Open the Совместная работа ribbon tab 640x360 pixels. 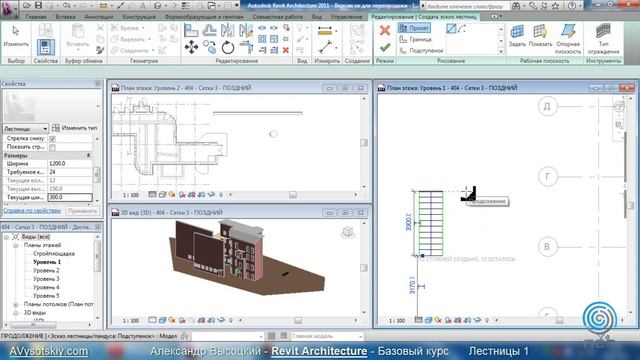[278, 17]
